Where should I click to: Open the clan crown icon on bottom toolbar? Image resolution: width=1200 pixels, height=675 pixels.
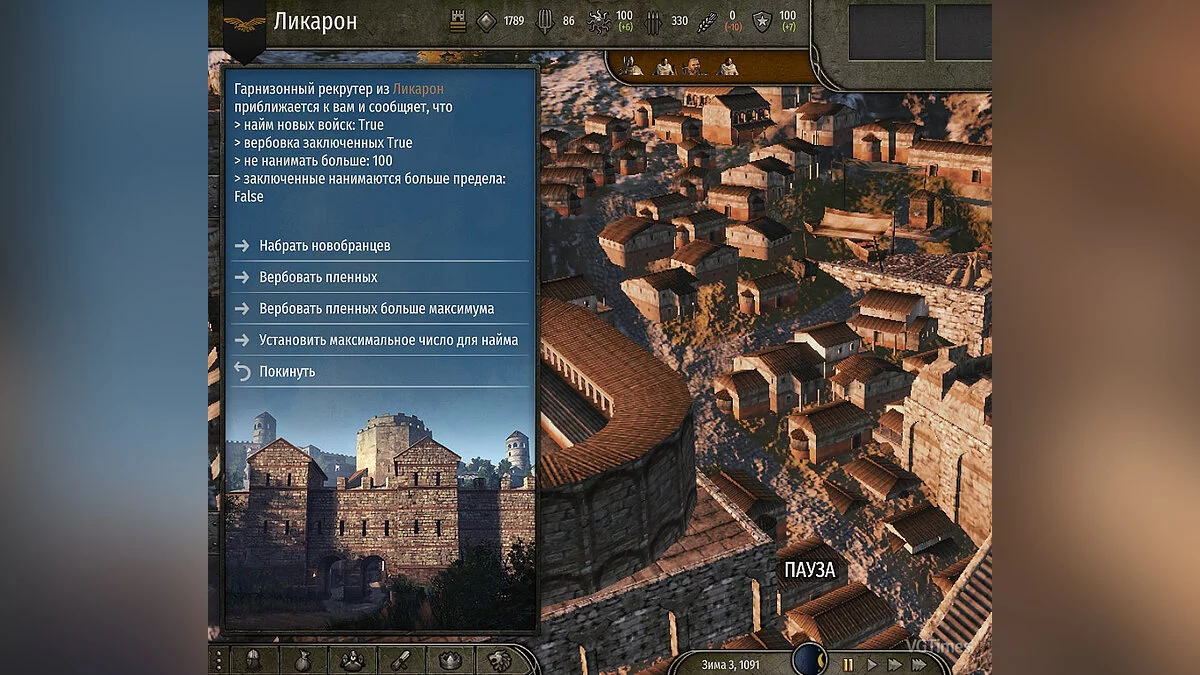click(450, 660)
